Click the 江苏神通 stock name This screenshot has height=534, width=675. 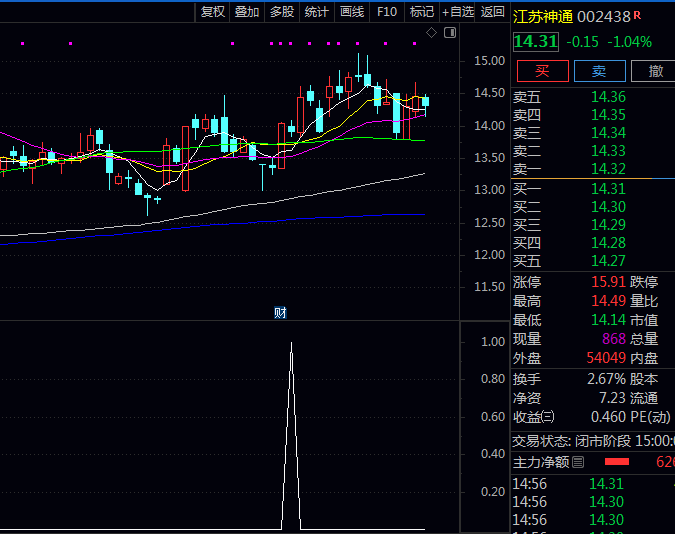pos(544,16)
